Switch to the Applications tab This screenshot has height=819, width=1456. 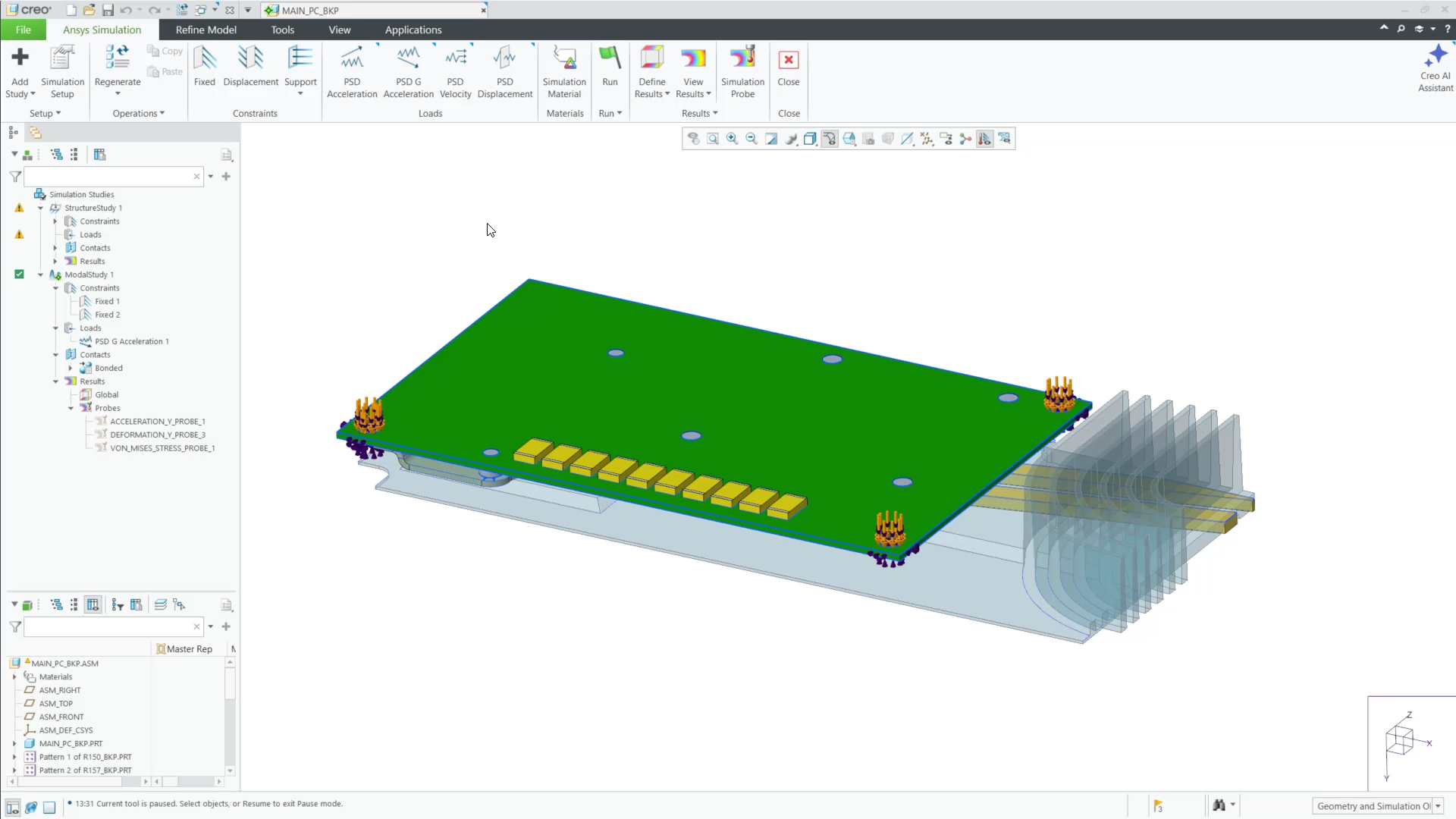coord(413,30)
